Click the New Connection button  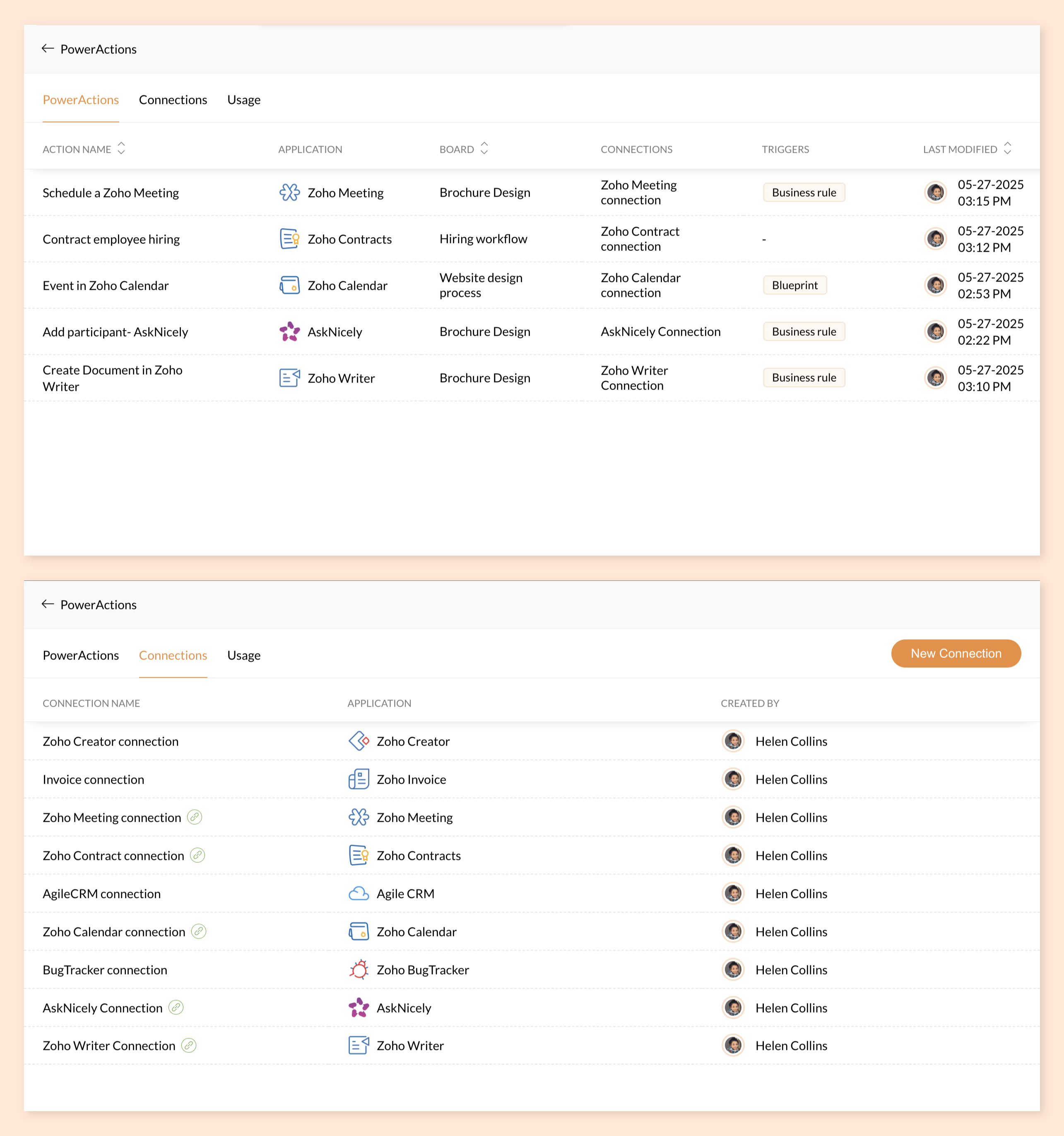coord(956,653)
